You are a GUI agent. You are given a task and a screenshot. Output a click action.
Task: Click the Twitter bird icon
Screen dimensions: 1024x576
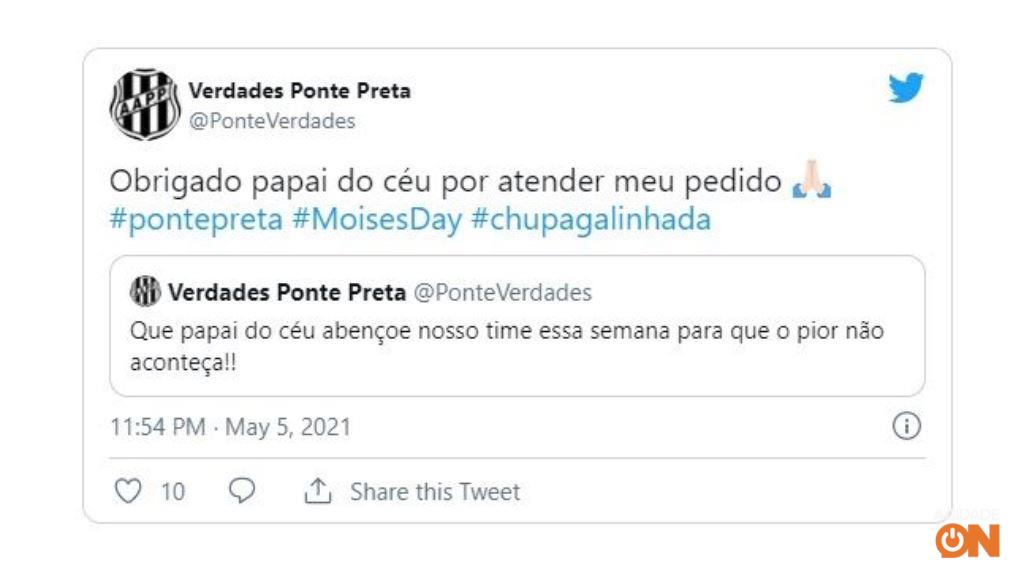click(905, 89)
